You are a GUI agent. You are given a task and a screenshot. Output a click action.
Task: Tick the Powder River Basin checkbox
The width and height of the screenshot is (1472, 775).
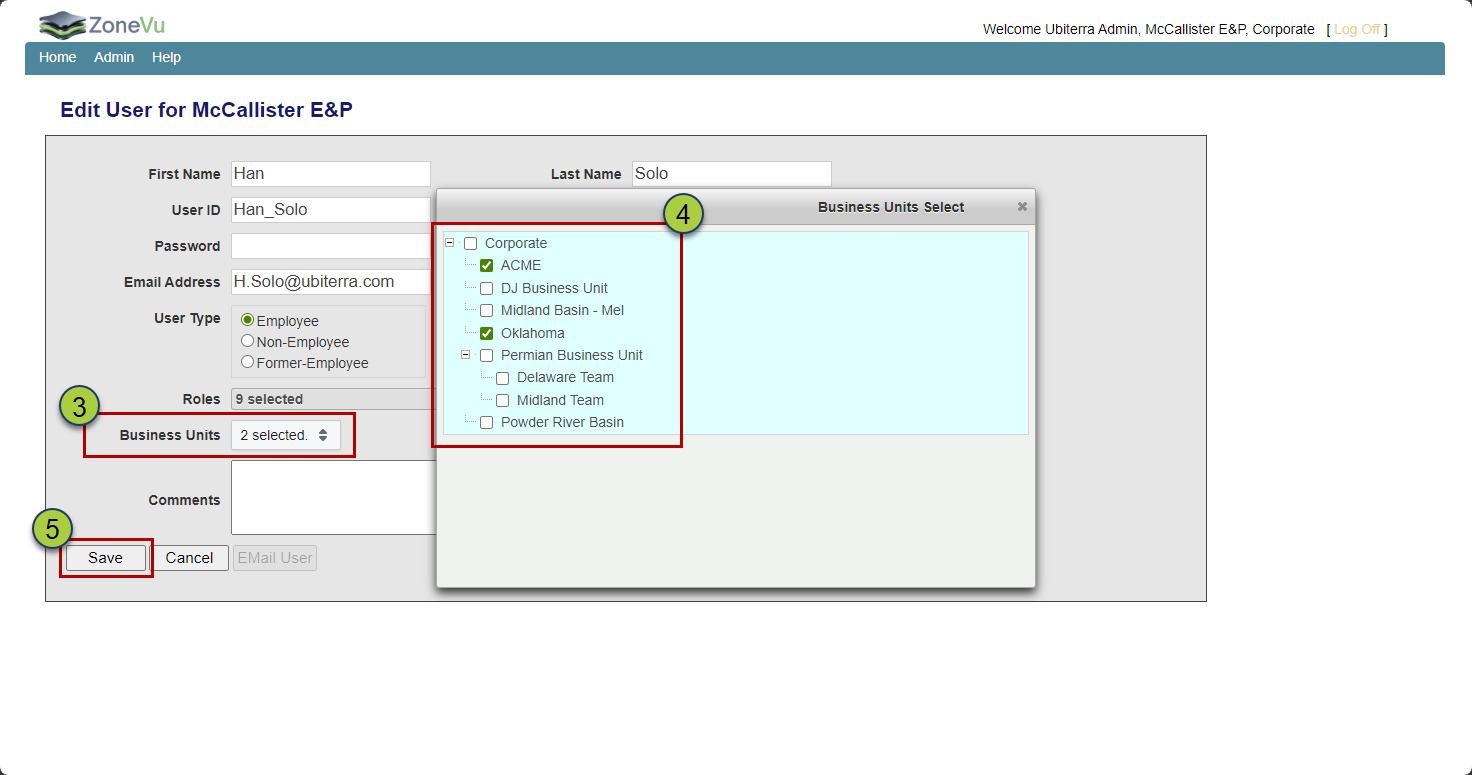pyautogui.click(x=487, y=423)
